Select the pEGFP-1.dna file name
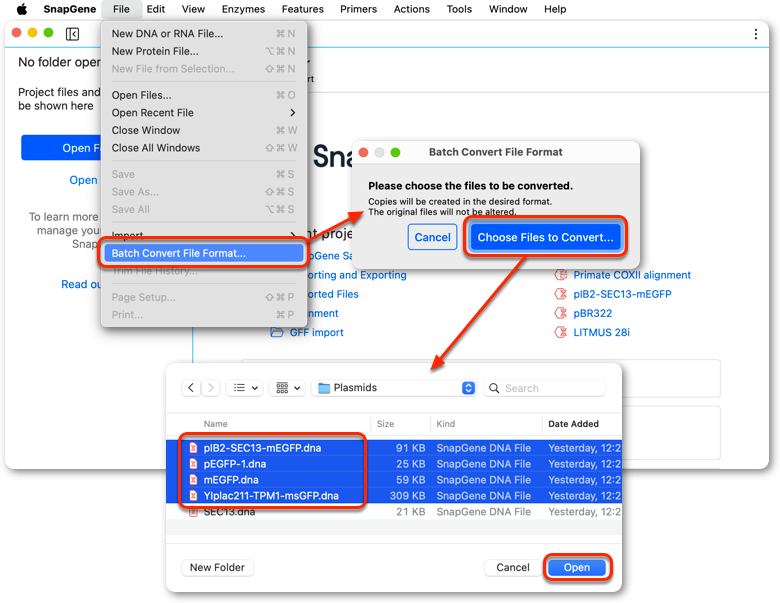The width and height of the screenshot is (780, 603). pos(235,464)
